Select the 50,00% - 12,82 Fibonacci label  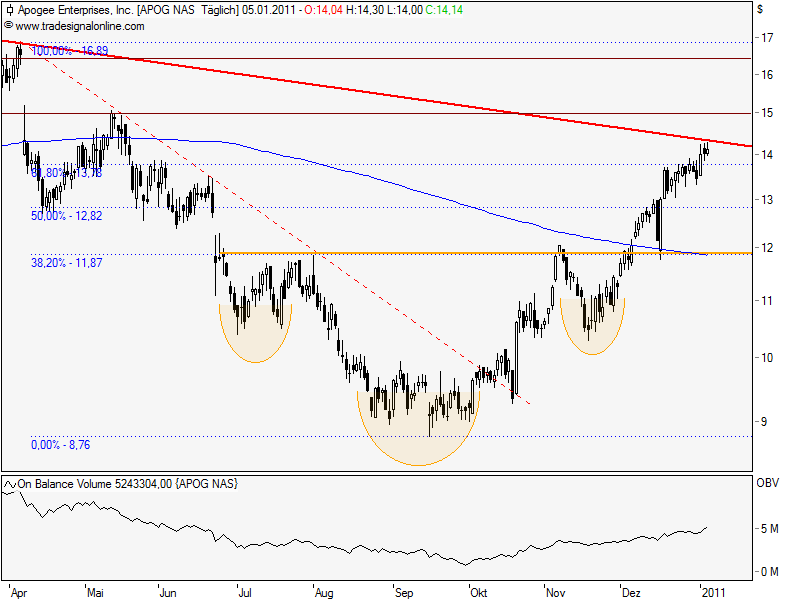(67, 215)
